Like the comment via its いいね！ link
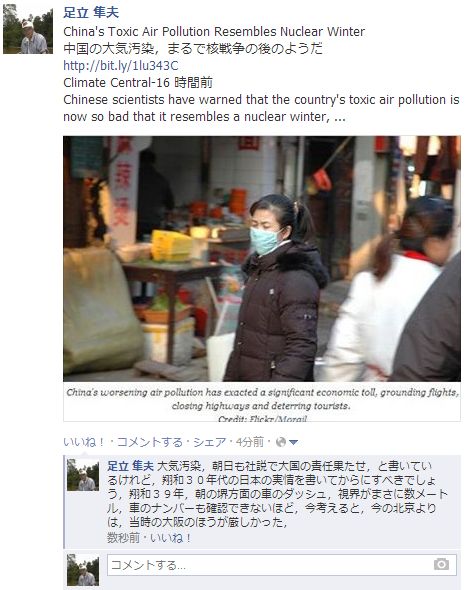 point(171,538)
